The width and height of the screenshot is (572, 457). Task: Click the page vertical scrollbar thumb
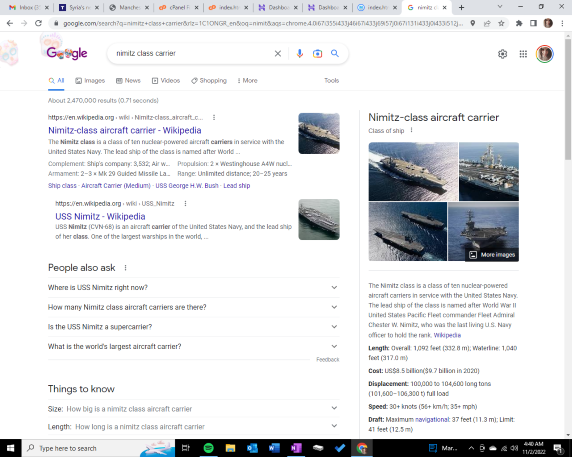coord(568,99)
